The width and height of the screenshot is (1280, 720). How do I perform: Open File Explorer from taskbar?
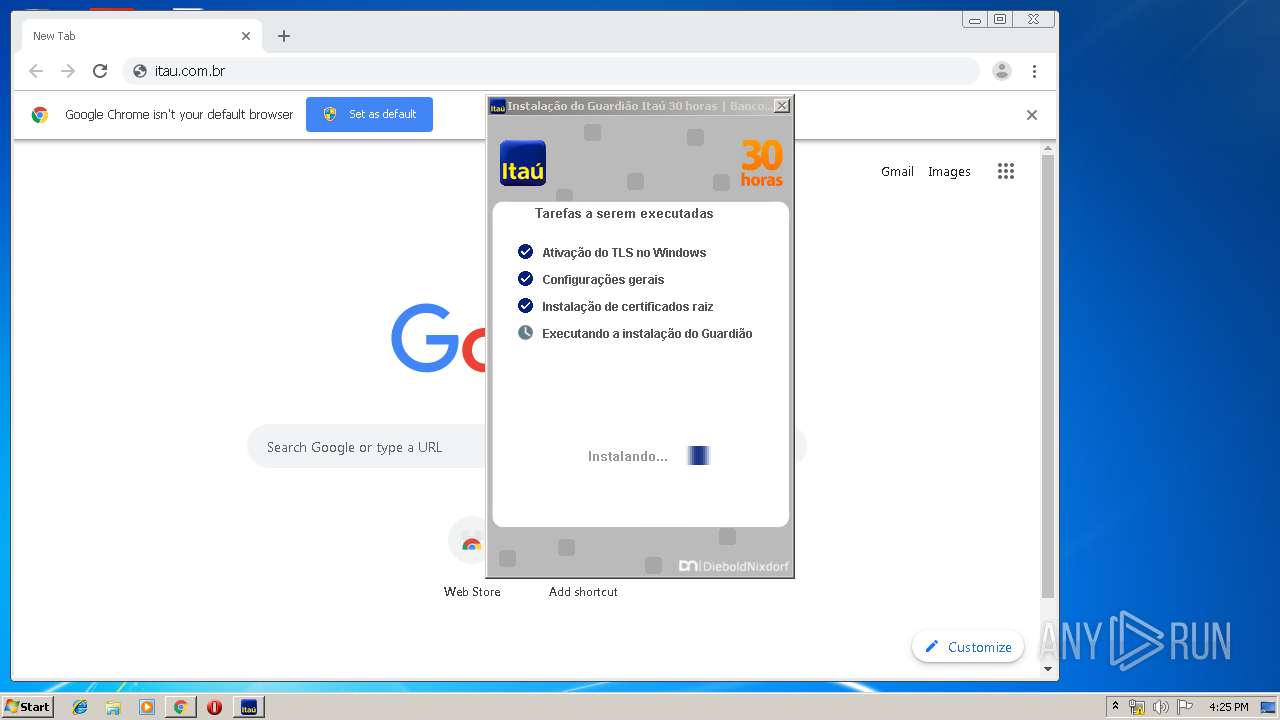click(113, 707)
